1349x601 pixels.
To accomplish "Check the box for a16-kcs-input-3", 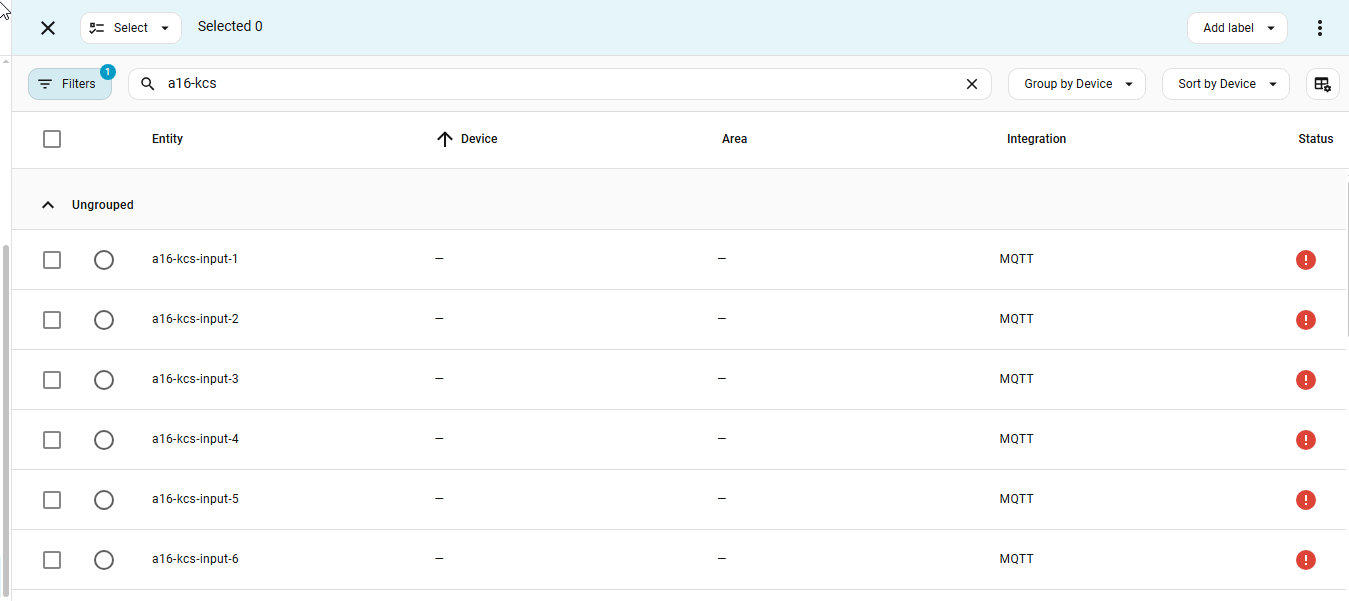I will (x=52, y=380).
